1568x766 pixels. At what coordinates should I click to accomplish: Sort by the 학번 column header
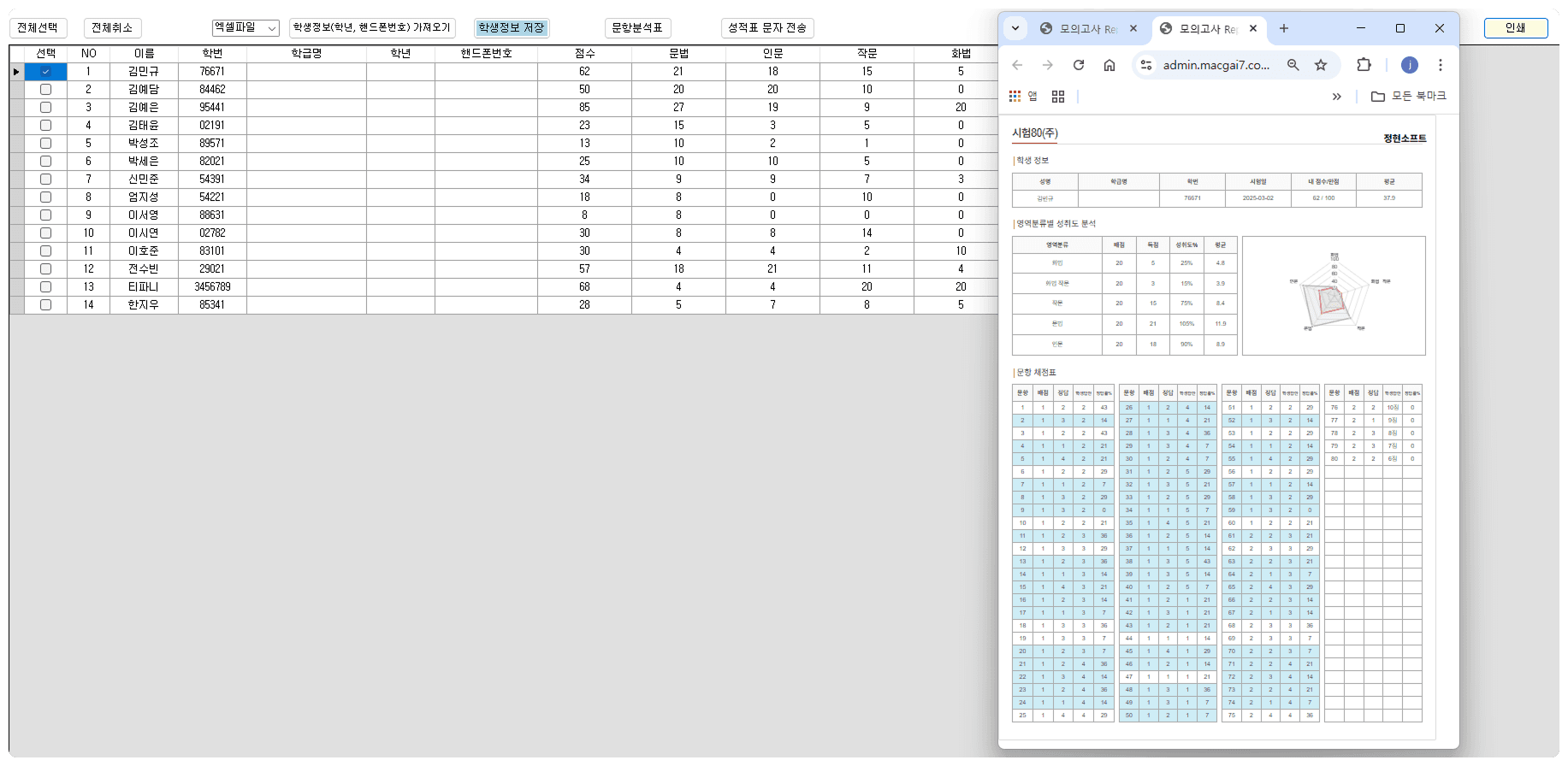212,54
